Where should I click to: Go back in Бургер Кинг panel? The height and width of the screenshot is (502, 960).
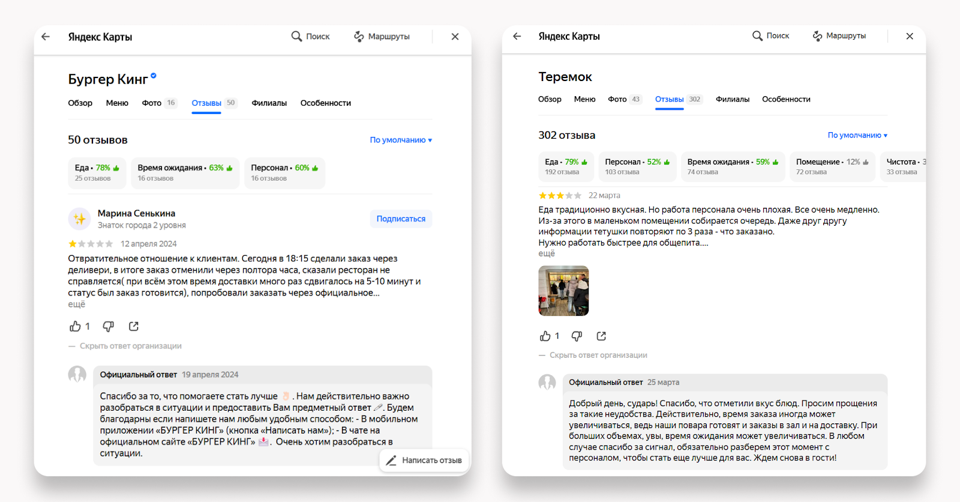coord(46,37)
